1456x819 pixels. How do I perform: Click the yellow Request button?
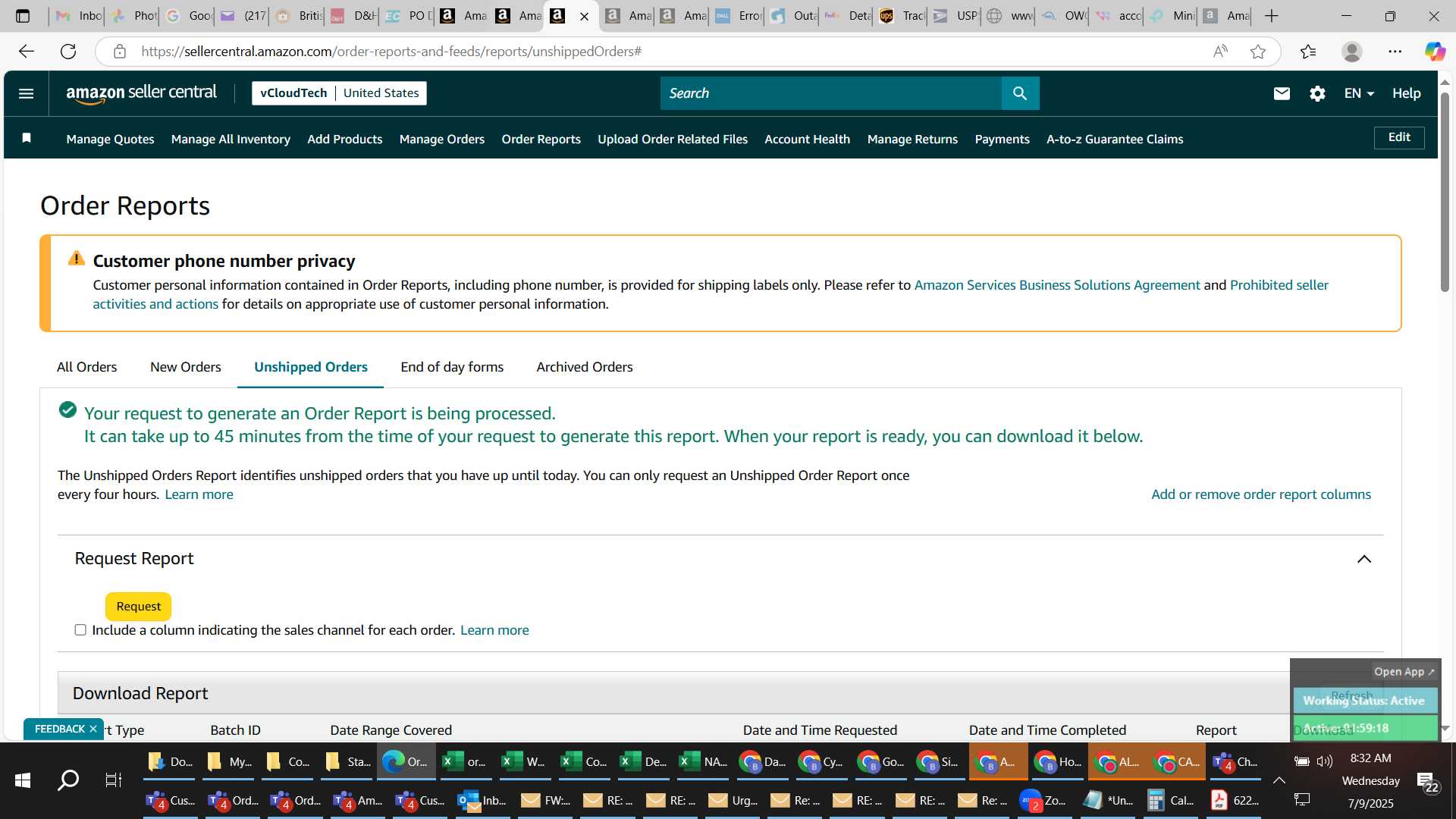(x=138, y=606)
